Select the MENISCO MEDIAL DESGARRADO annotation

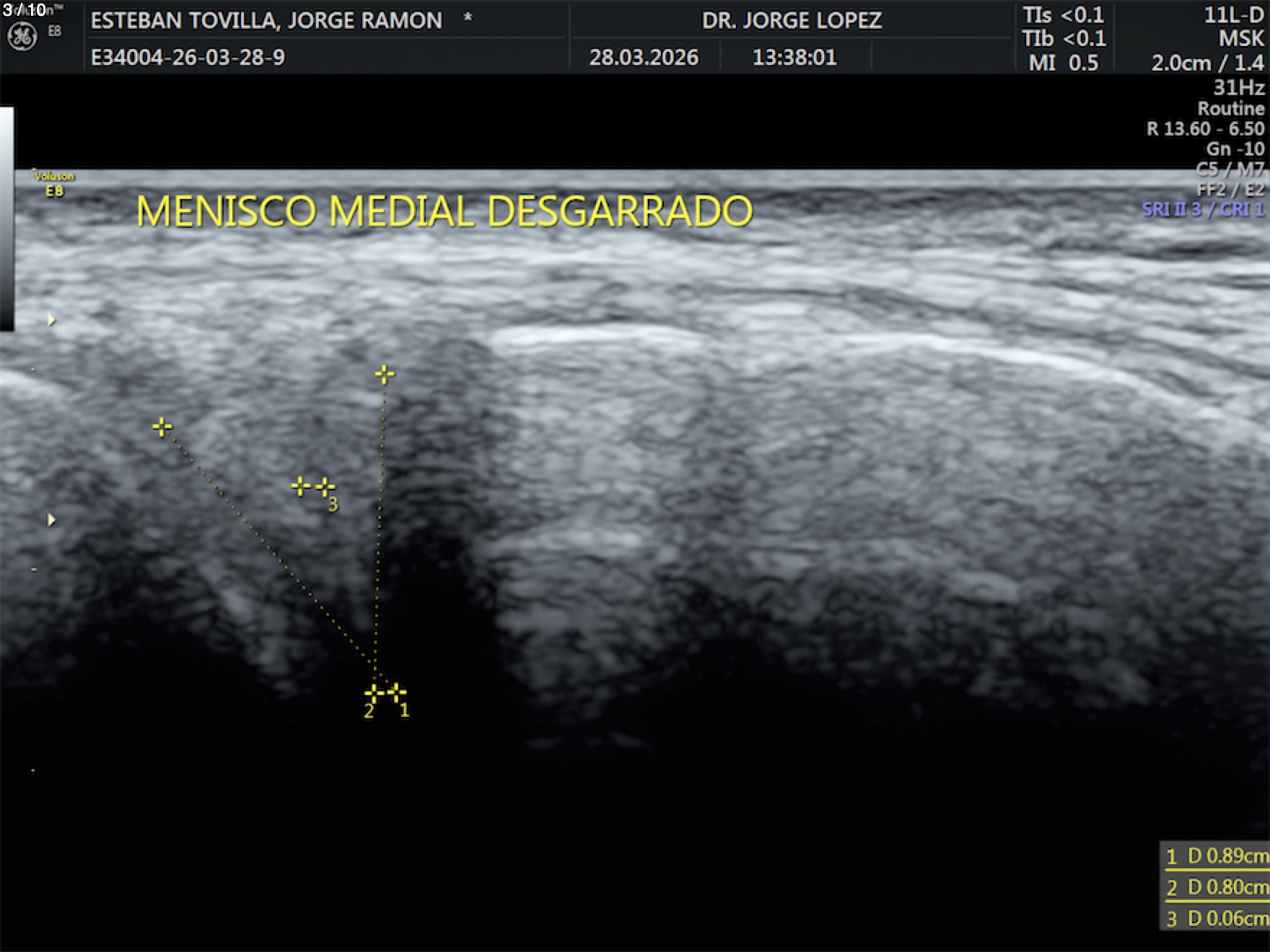444,211
